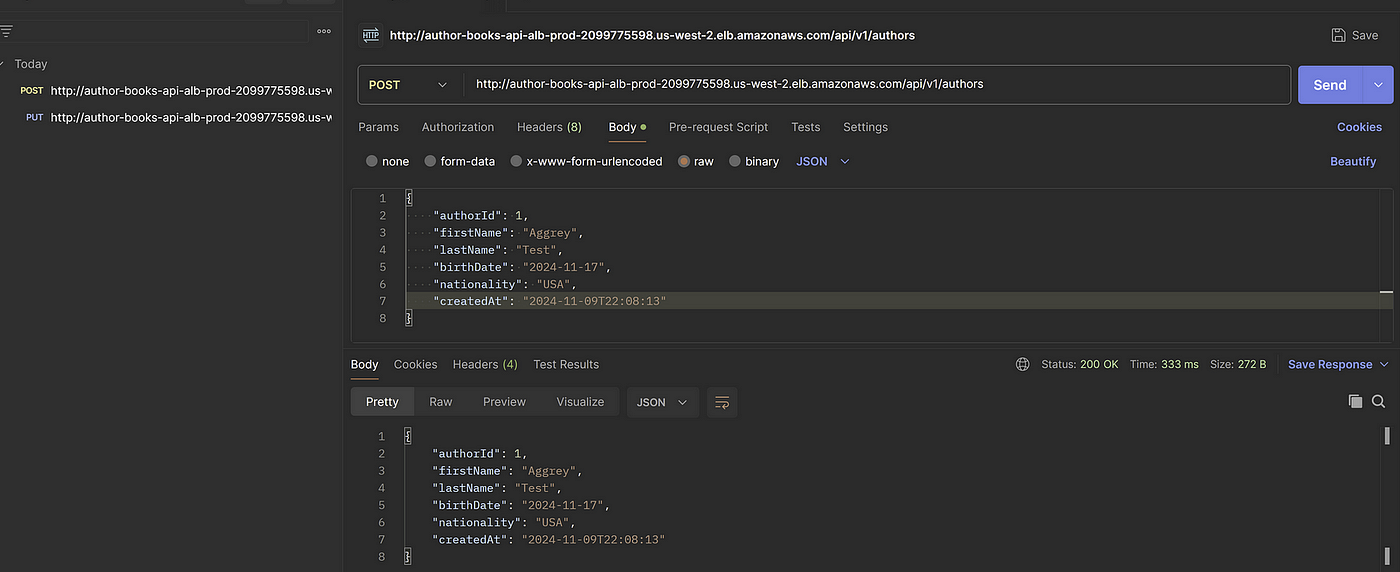
Task: Open the Cookies link
Action: (x=1359, y=127)
